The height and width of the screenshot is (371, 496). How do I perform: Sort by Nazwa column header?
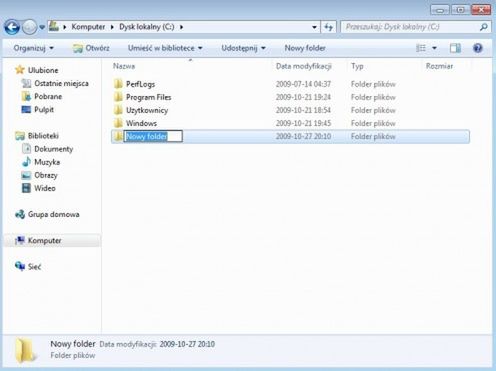[x=124, y=66]
